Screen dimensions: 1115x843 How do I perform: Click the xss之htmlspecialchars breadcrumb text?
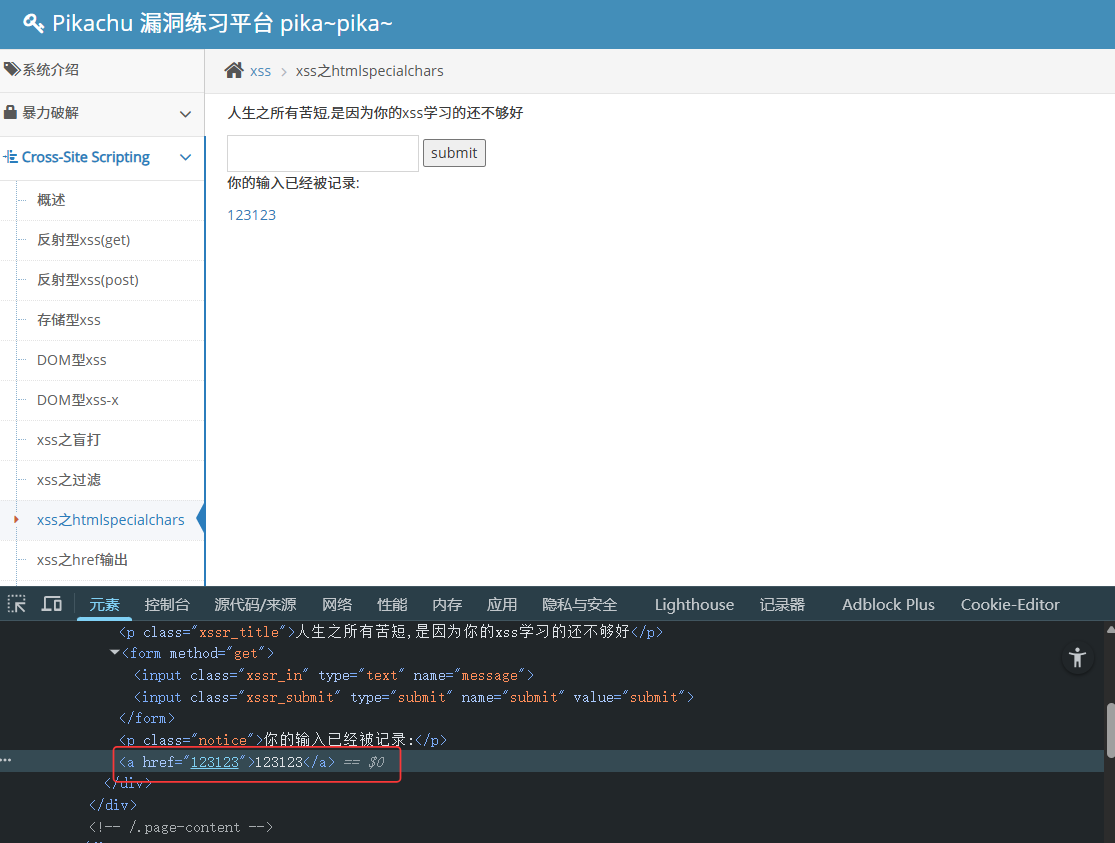[369, 71]
